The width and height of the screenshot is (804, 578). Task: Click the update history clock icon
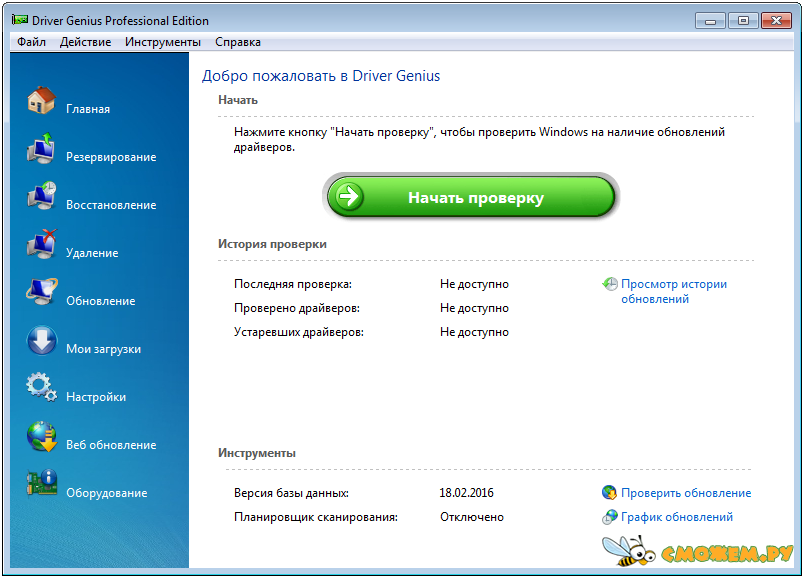610,284
